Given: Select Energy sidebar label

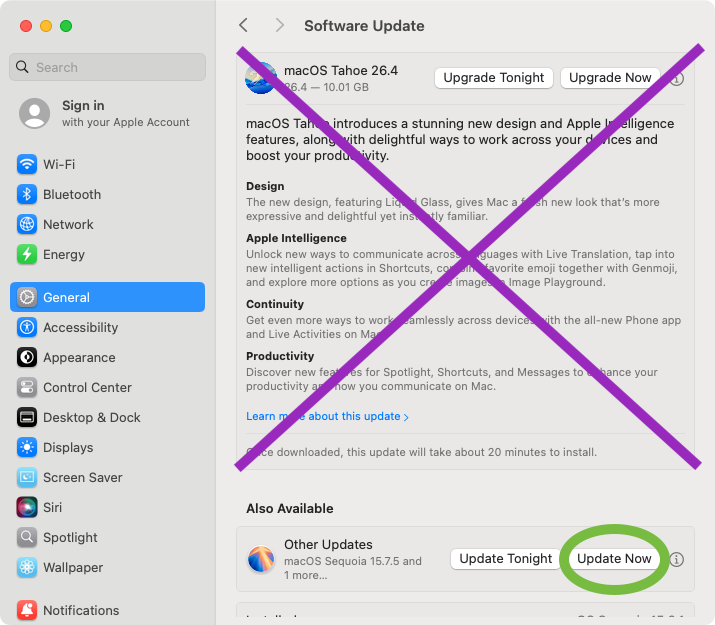Looking at the screenshot, I should coord(64,254).
